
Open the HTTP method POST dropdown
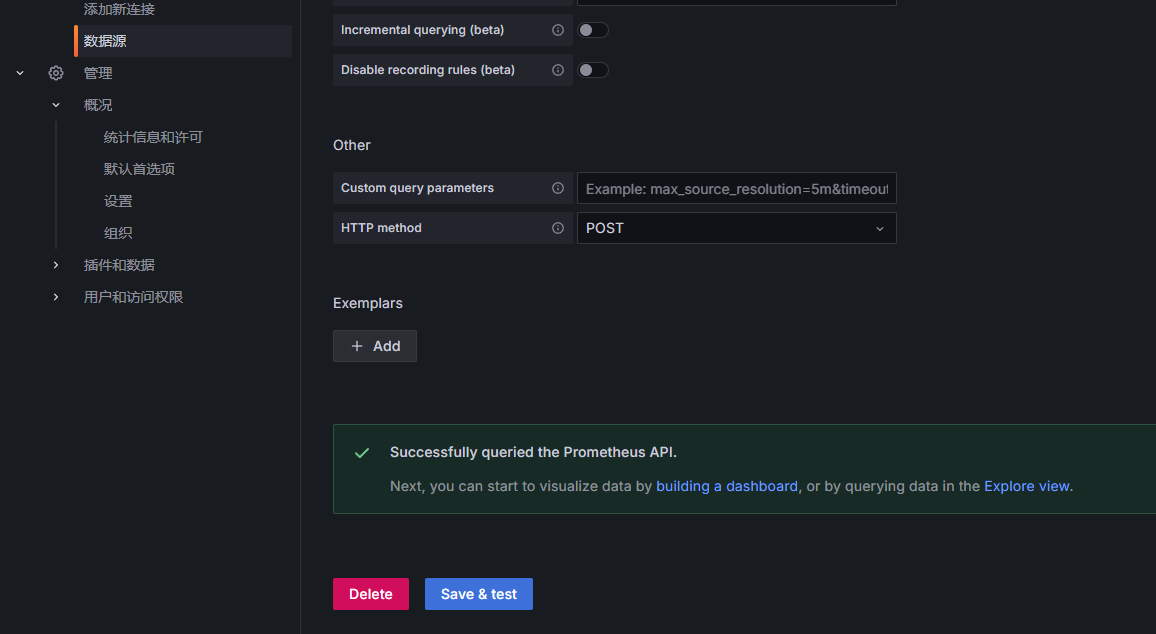(736, 228)
